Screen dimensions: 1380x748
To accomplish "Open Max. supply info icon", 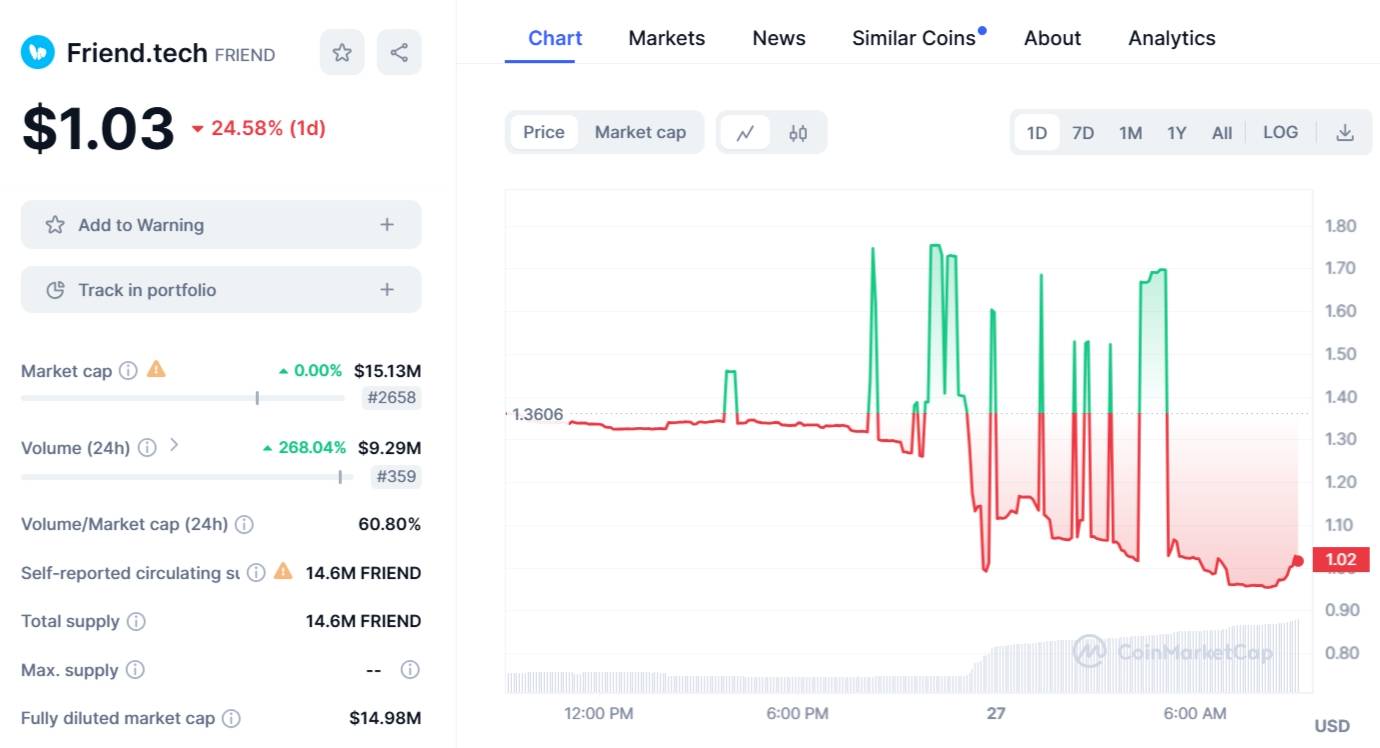I will (x=135, y=670).
